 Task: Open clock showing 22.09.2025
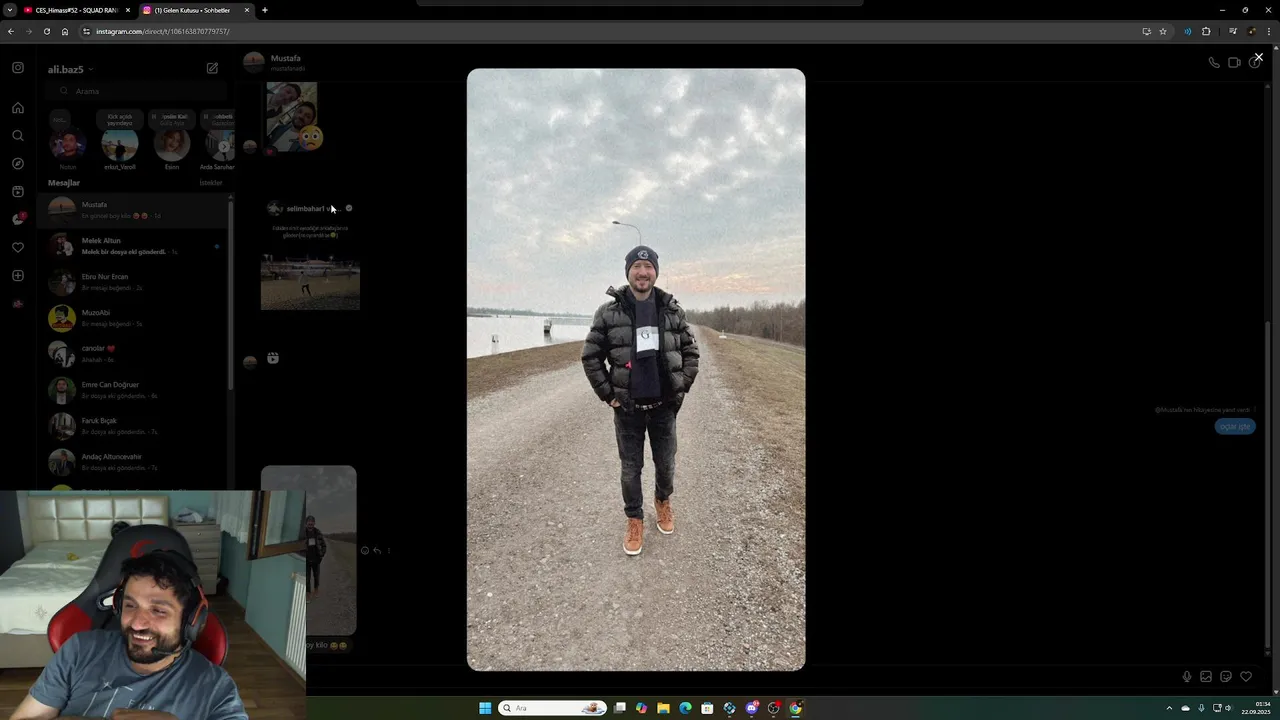tap(1257, 708)
